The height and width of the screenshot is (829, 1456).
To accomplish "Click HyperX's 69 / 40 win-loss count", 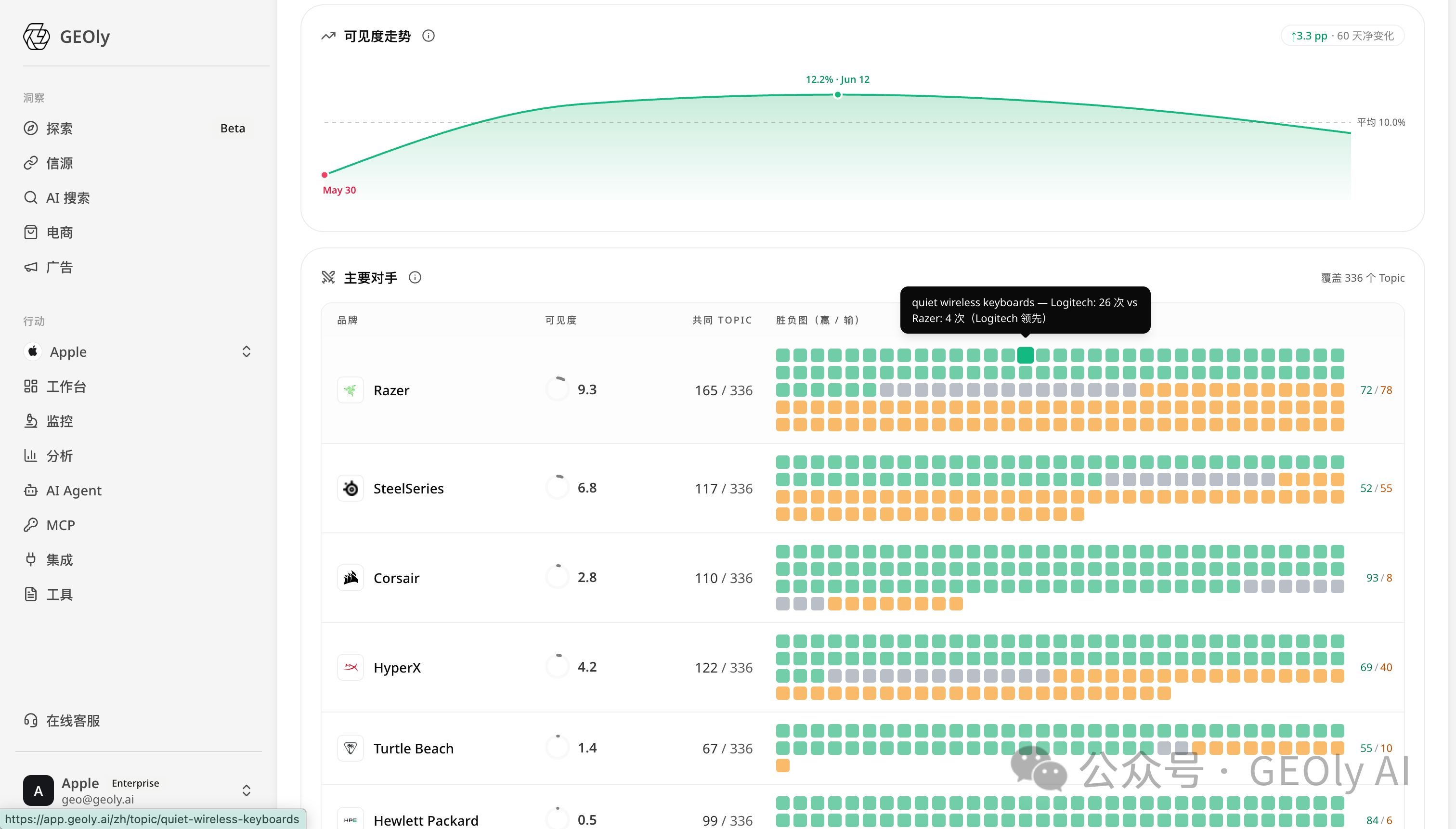I will (x=1376, y=667).
